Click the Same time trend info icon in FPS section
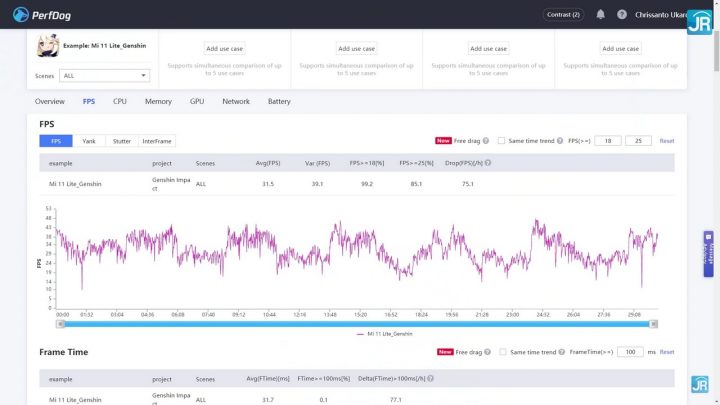Viewport: 720px width, 405px height. (x=560, y=141)
